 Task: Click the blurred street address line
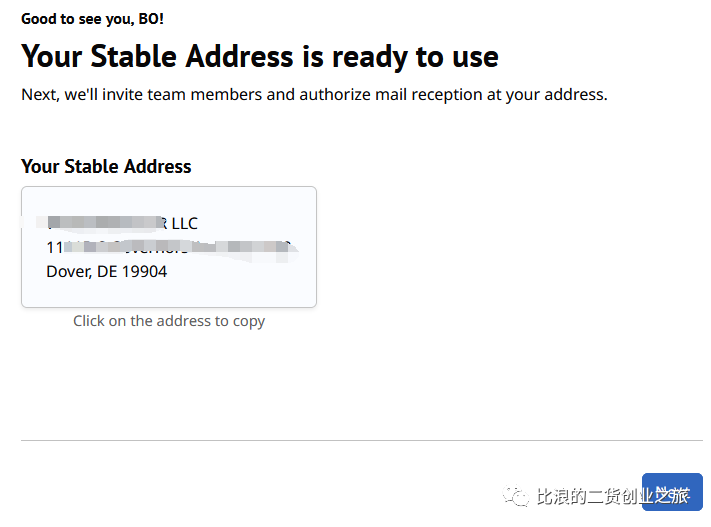171,248
